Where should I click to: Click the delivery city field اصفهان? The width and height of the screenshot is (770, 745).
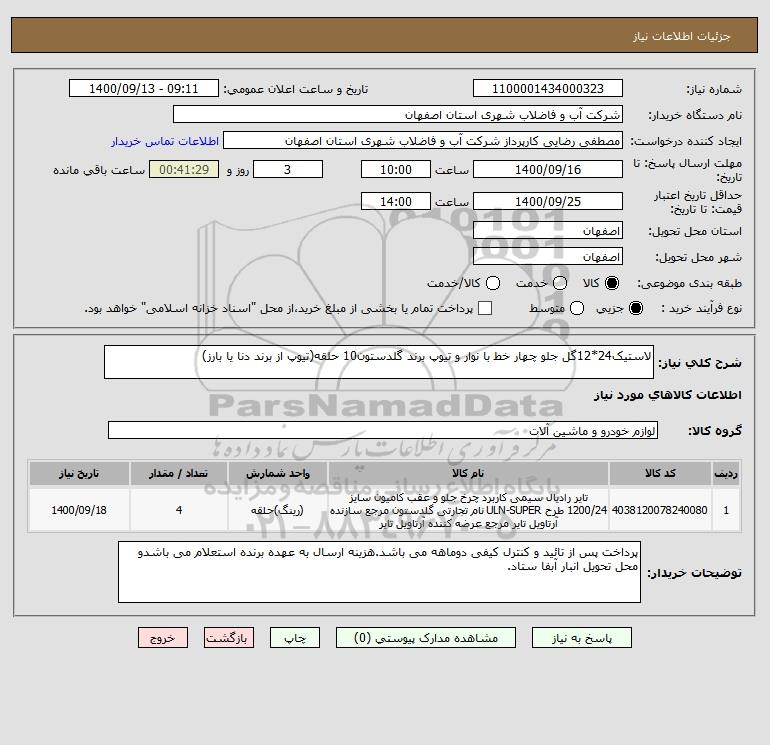pos(548,256)
